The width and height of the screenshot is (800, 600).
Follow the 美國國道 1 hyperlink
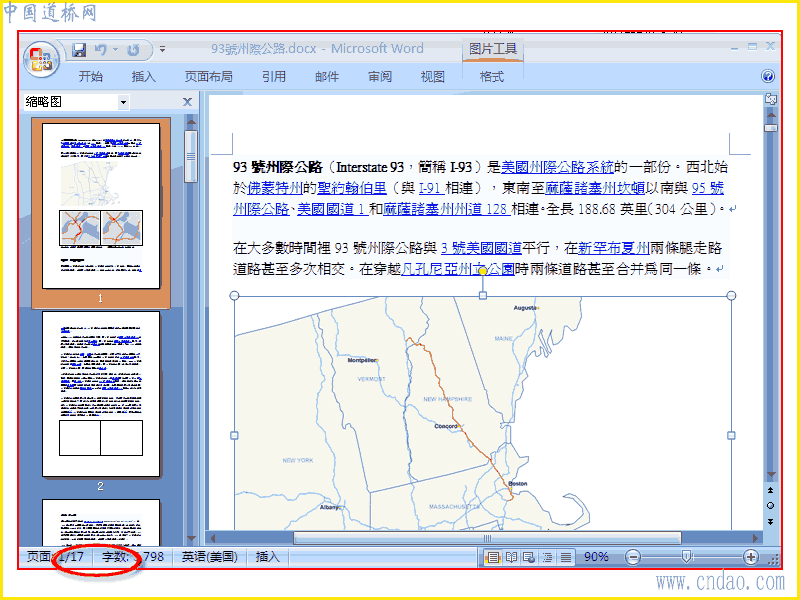tap(333, 209)
